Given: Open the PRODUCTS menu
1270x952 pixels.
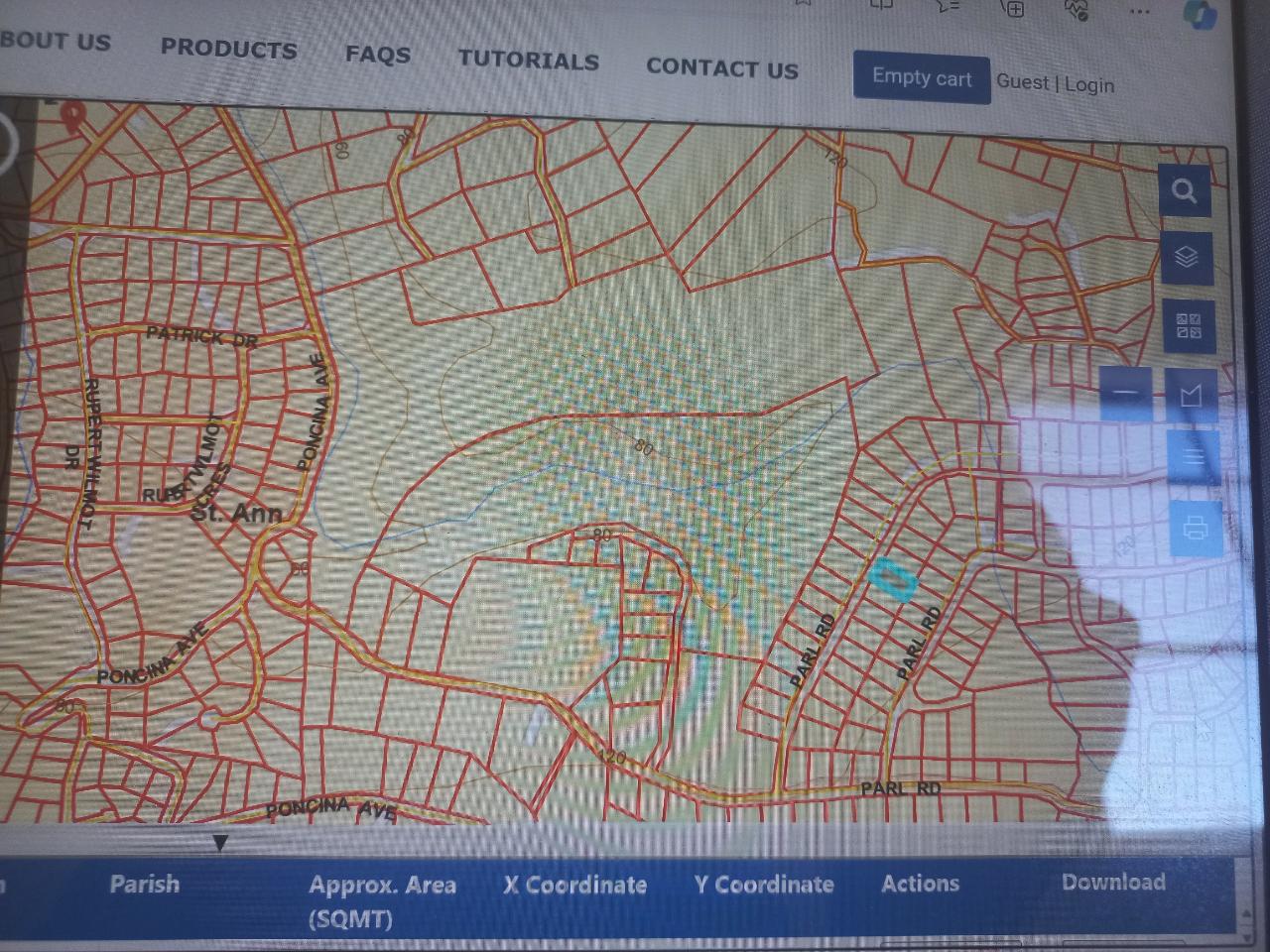Looking at the screenshot, I should click(228, 49).
